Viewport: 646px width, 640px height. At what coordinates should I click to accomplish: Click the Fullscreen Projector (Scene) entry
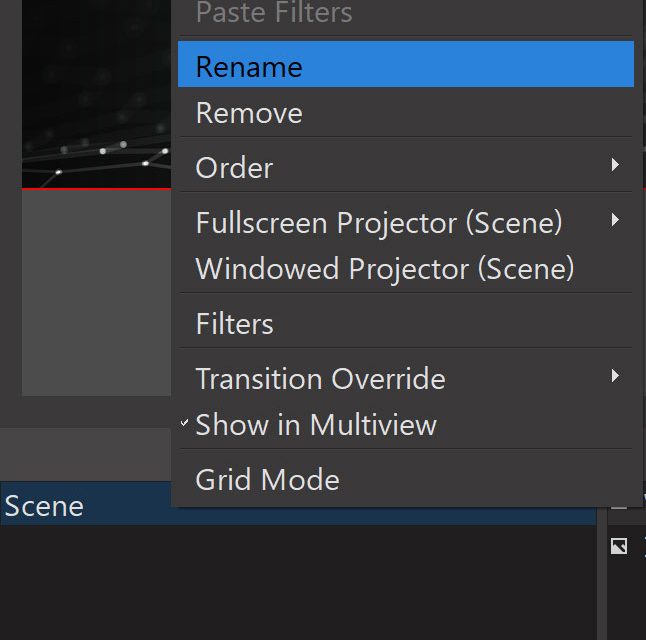(x=378, y=222)
